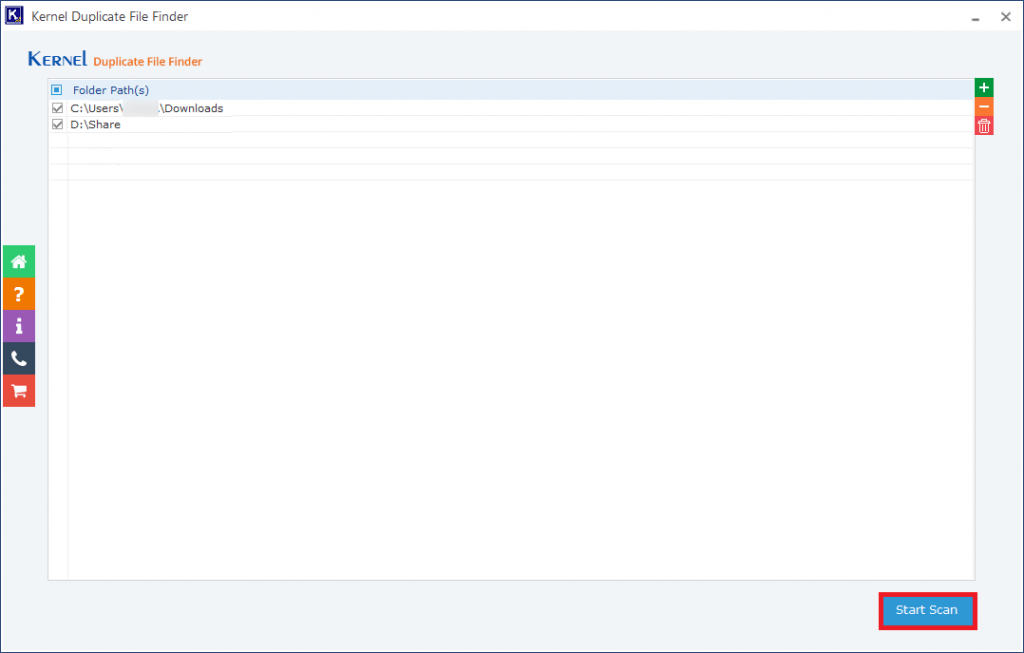
Task: Open Help via the orange question mark icon
Action: (x=18, y=293)
